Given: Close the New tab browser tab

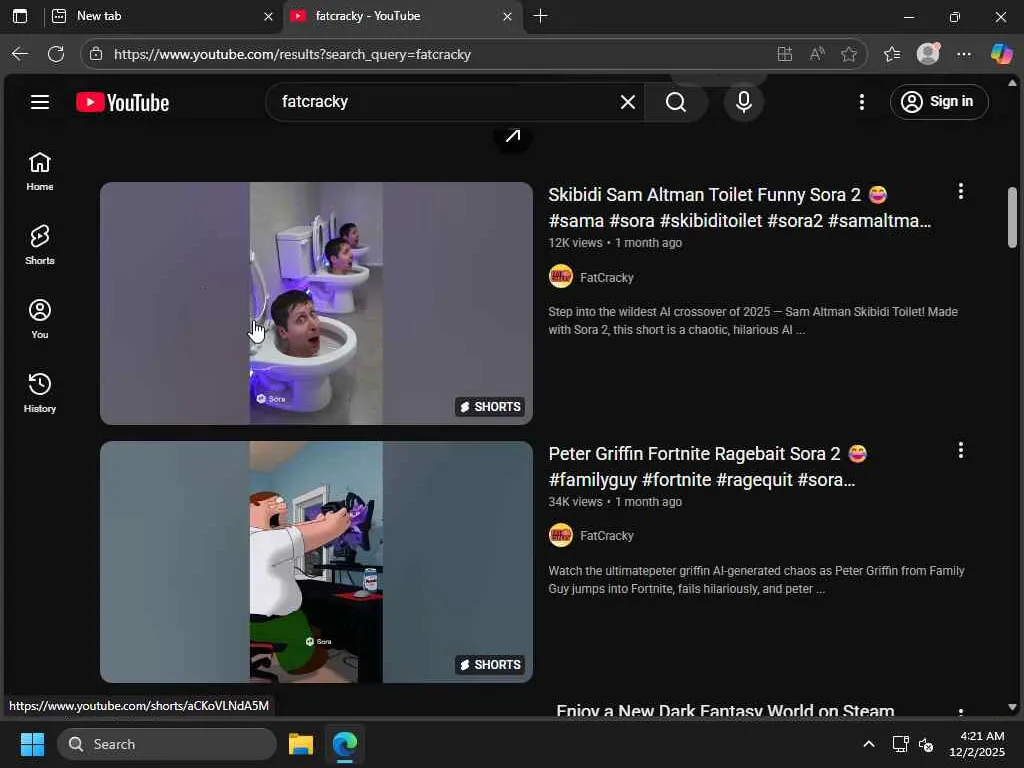Looking at the screenshot, I should point(268,16).
